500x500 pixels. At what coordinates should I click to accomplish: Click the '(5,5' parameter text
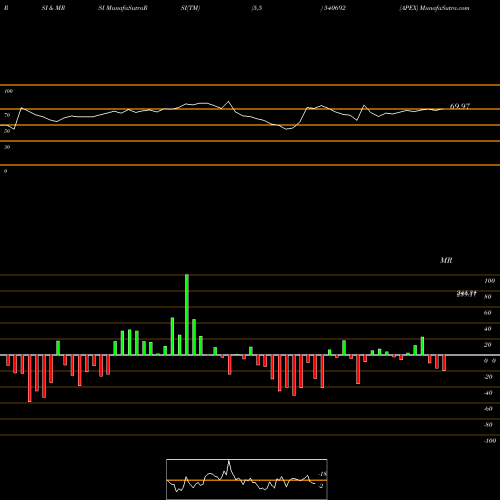(x=257, y=8)
